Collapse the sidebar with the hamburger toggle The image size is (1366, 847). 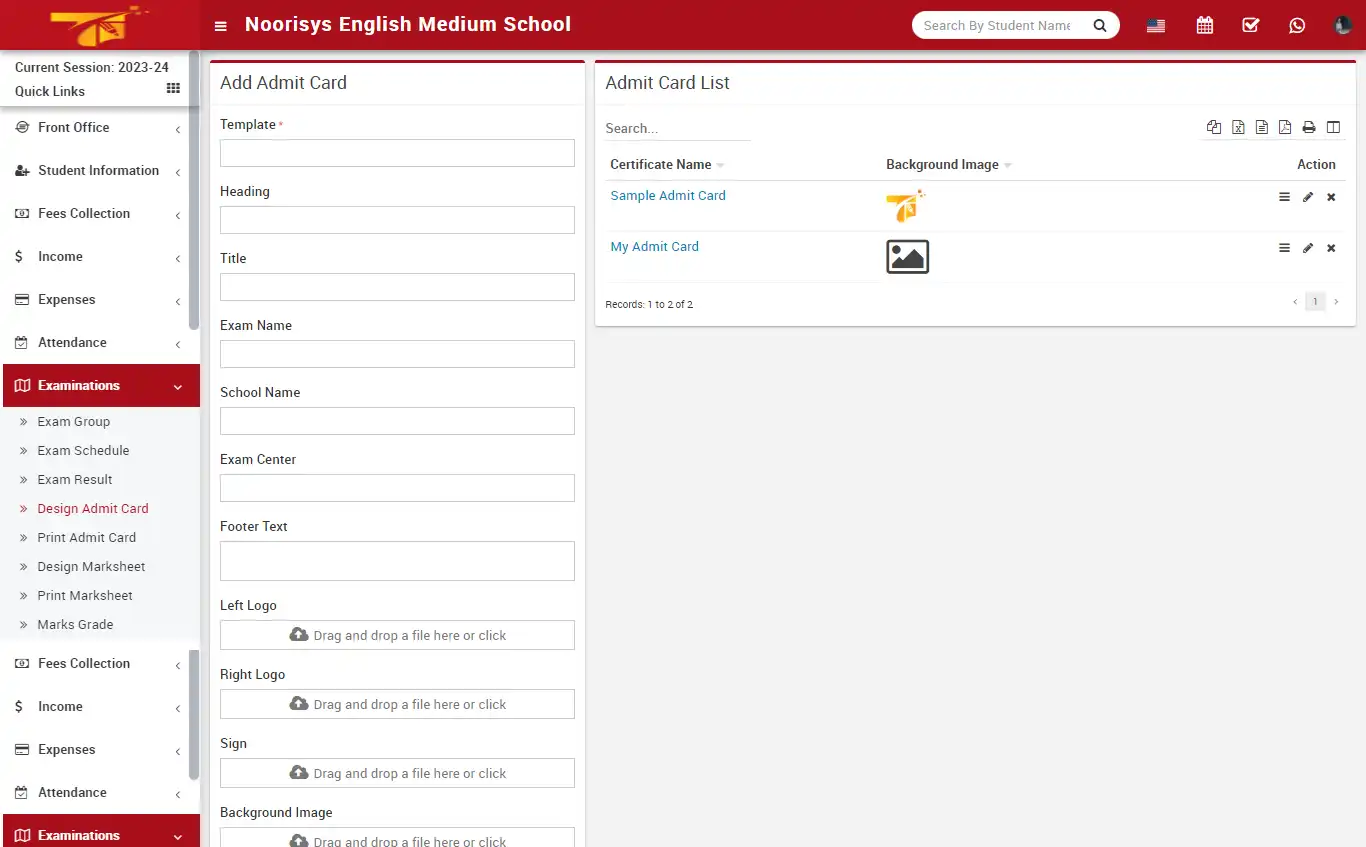(x=220, y=25)
